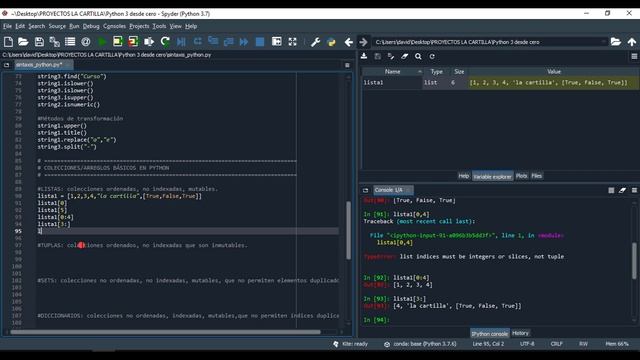Save variable data icon in explorer
This screenshot has height=360, width=640.
pos(378,56)
